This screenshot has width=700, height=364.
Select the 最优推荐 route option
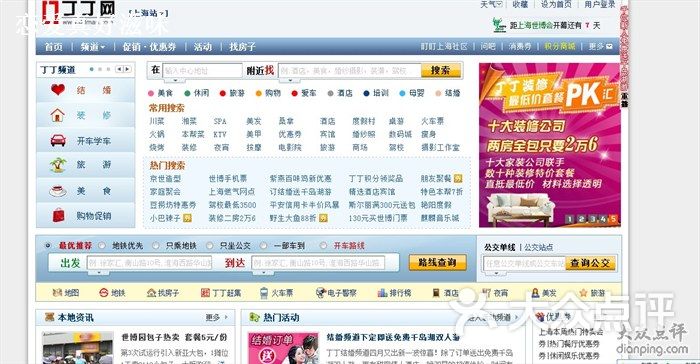48,245
